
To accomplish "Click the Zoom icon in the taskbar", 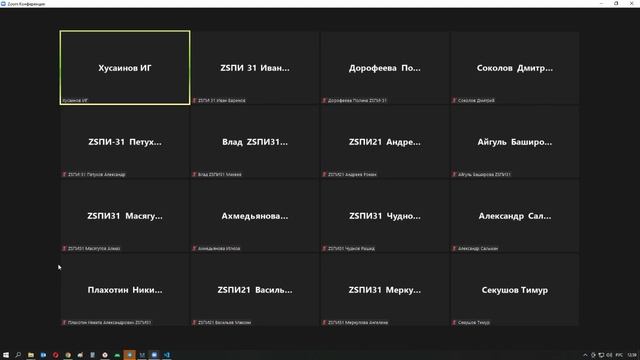I will tap(154, 355).
